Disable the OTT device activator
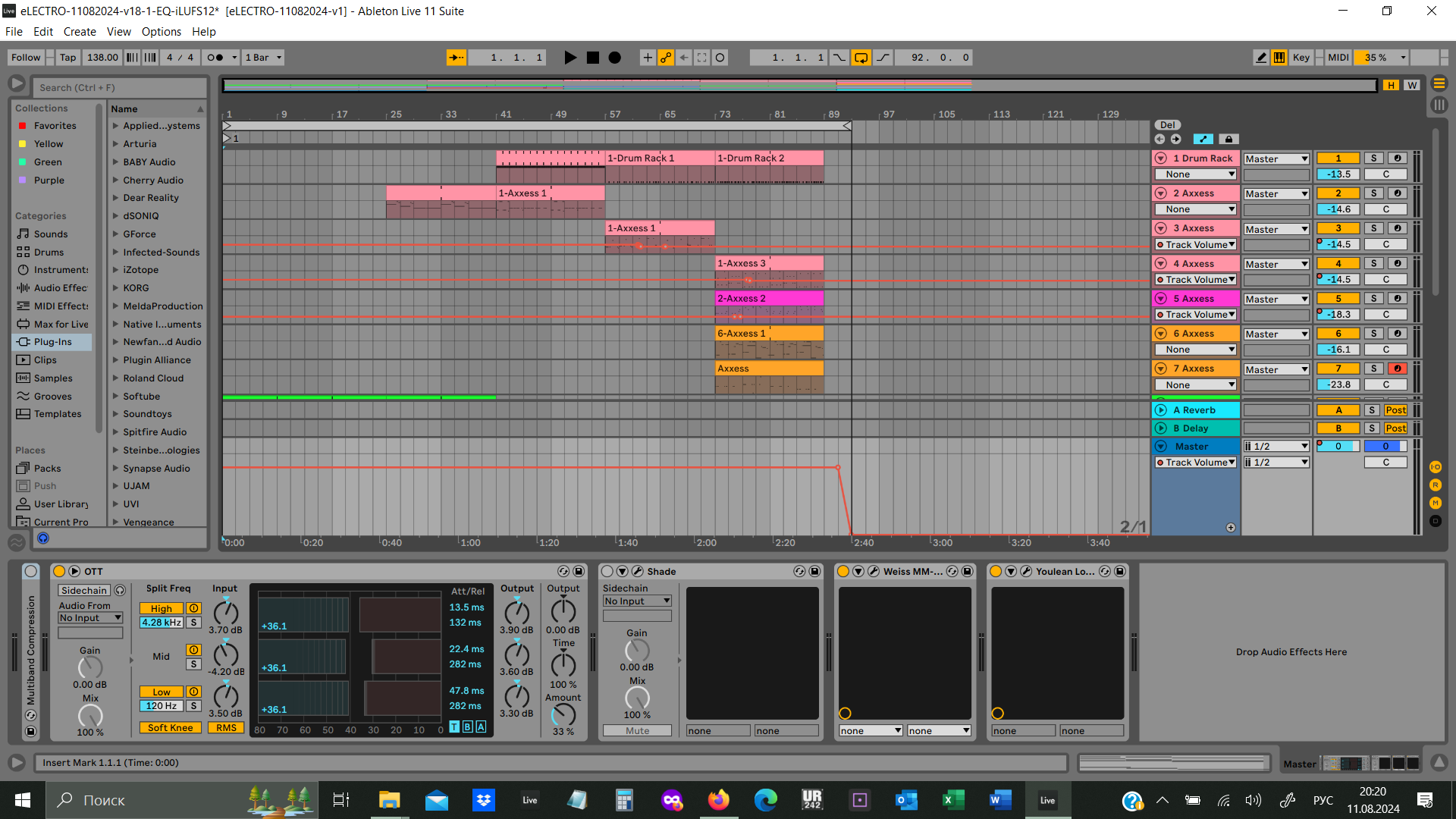This screenshot has height=819, width=1456. point(59,571)
